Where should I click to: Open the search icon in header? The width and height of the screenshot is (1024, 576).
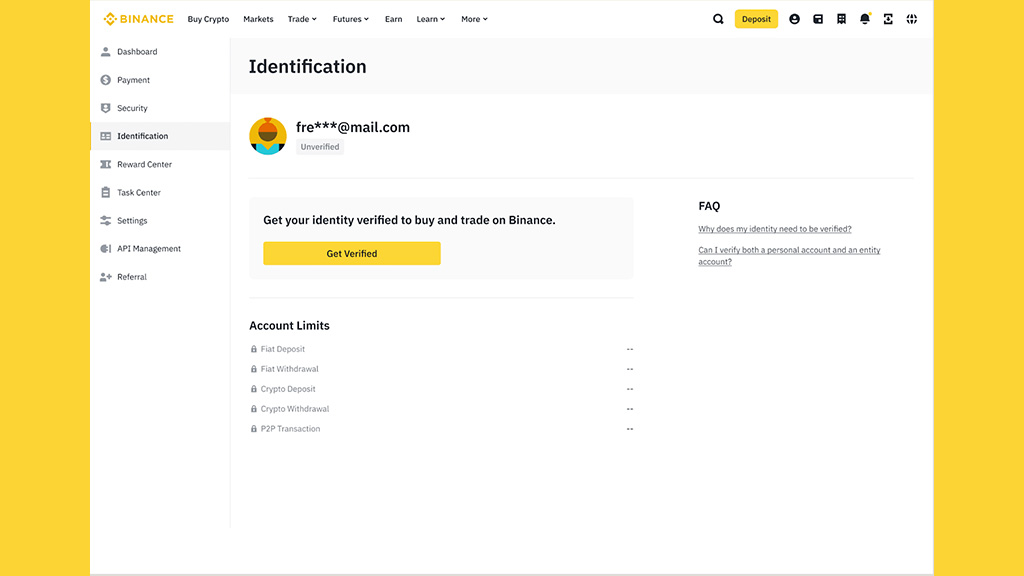(718, 19)
